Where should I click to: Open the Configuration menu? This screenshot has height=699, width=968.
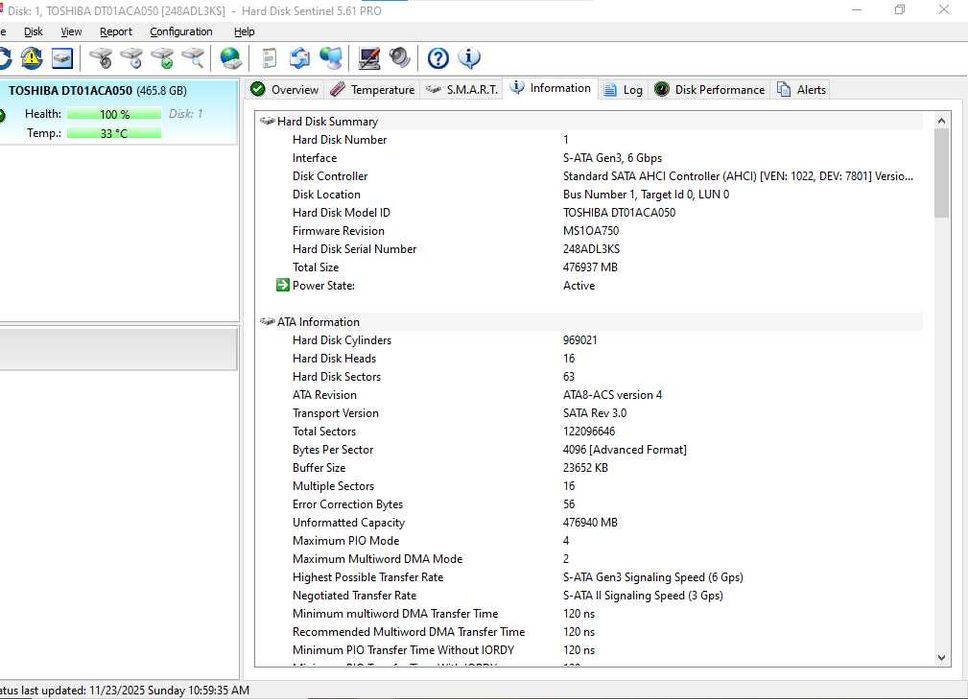(x=181, y=31)
